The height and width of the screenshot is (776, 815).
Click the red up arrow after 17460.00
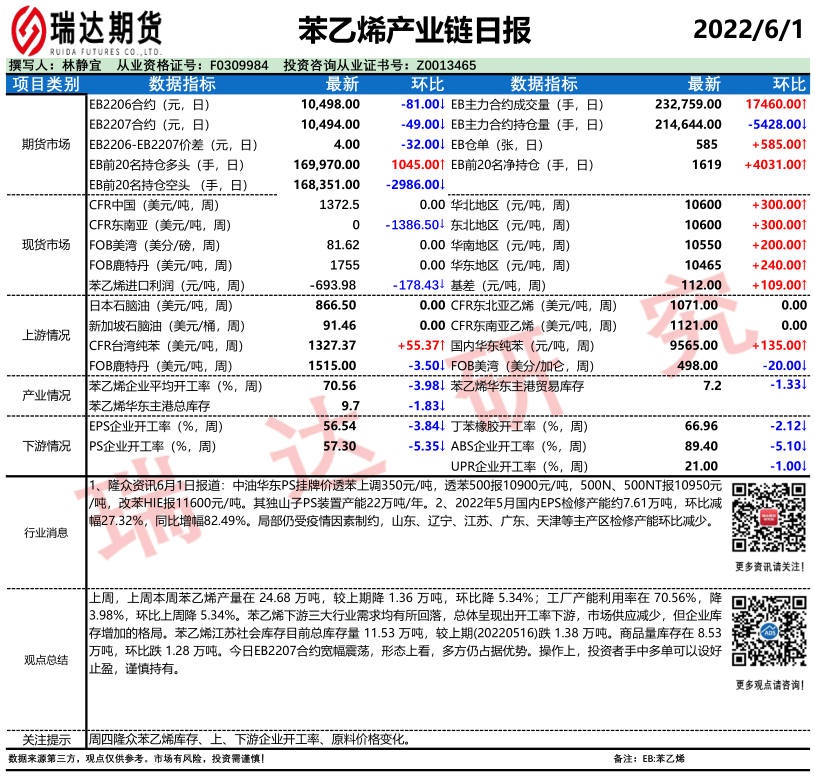805,104
